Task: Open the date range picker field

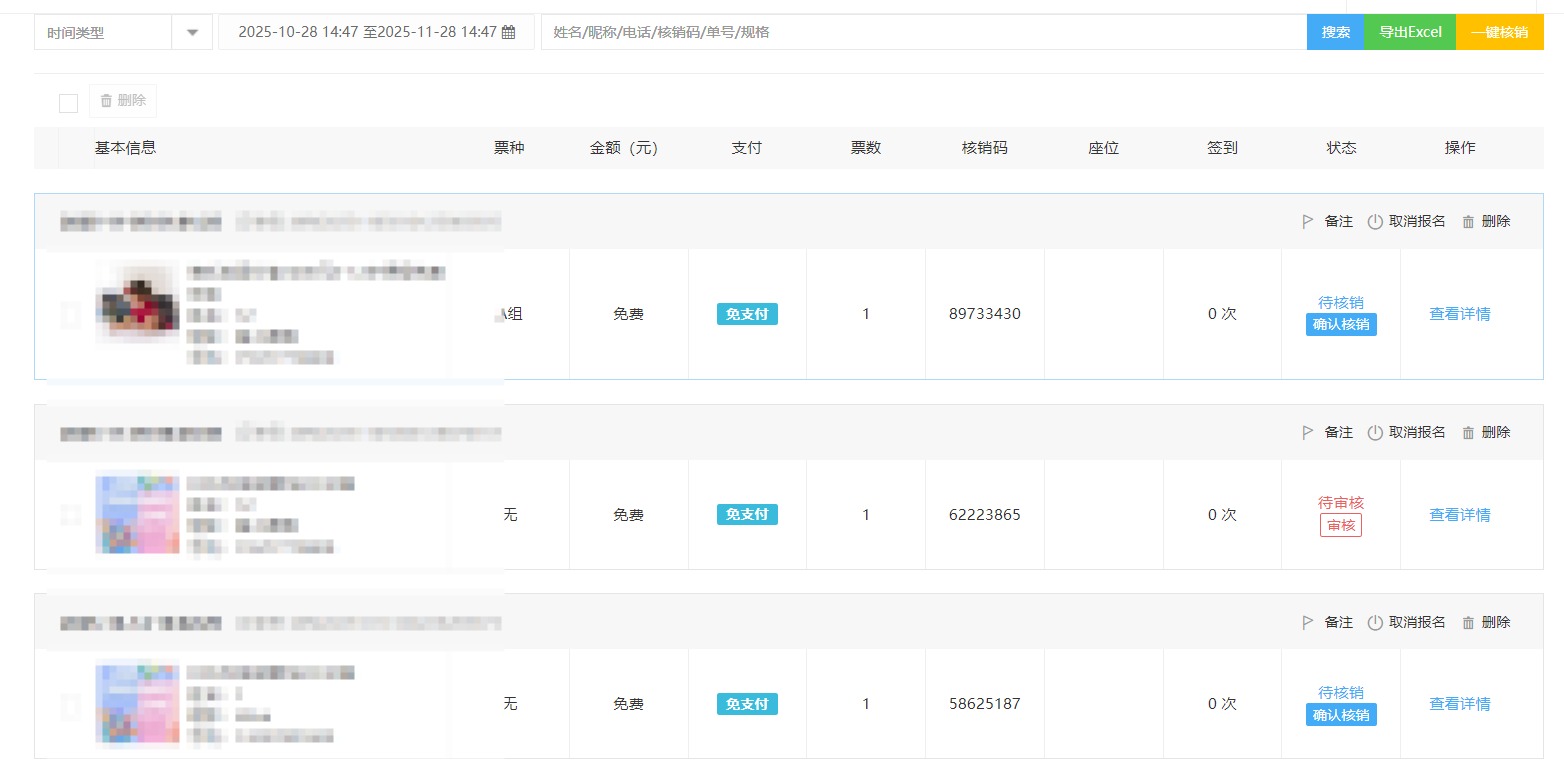Action: 367,32
